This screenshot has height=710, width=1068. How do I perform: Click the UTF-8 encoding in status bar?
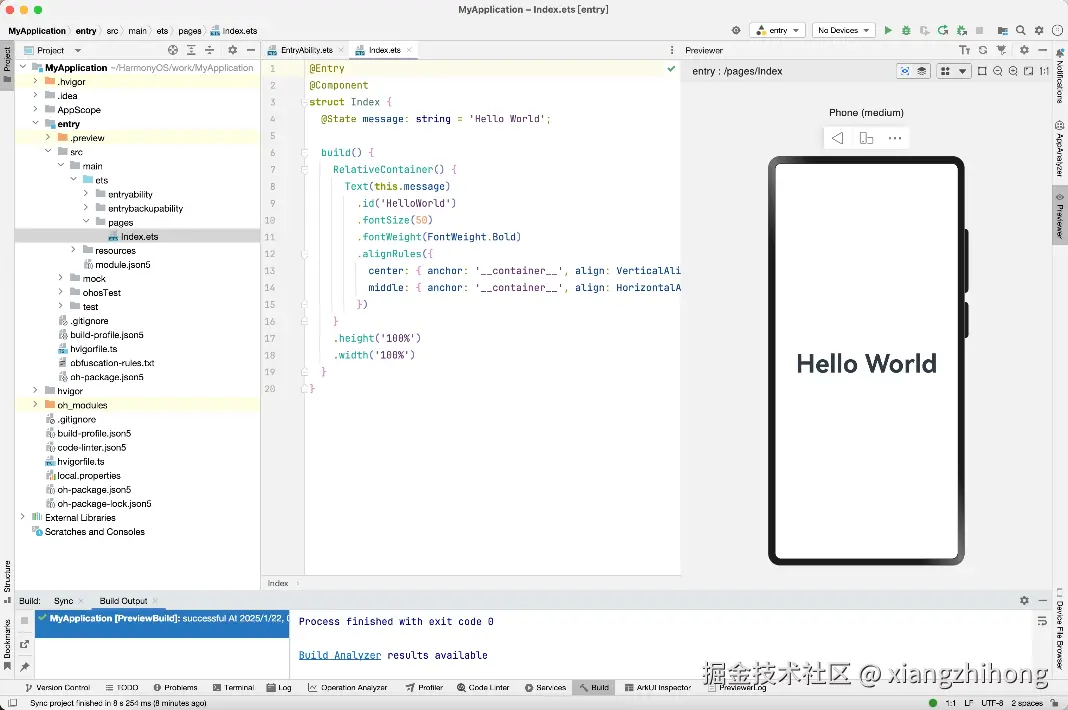pyautogui.click(x=992, y=703)
